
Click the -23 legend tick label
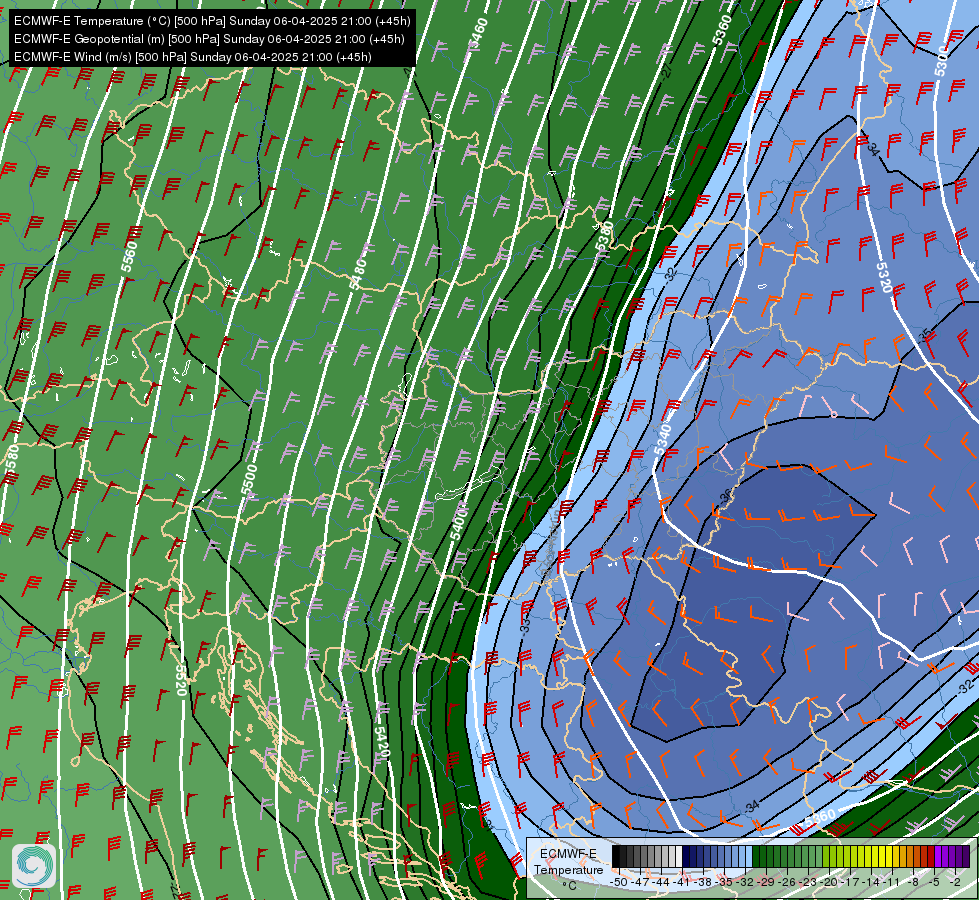point(809,882)
